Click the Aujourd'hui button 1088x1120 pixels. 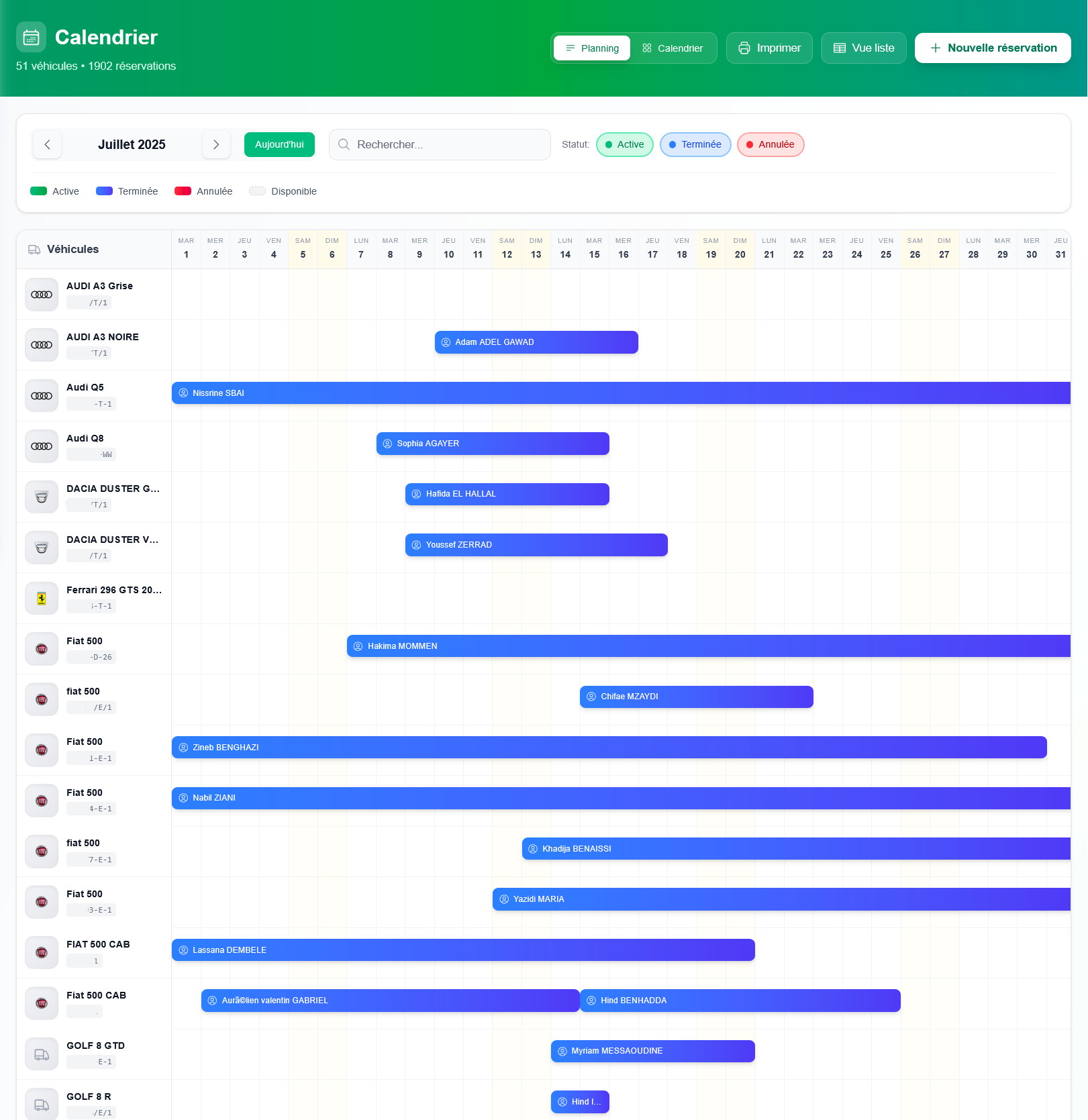pyautogui.click(x=279, y=144)
